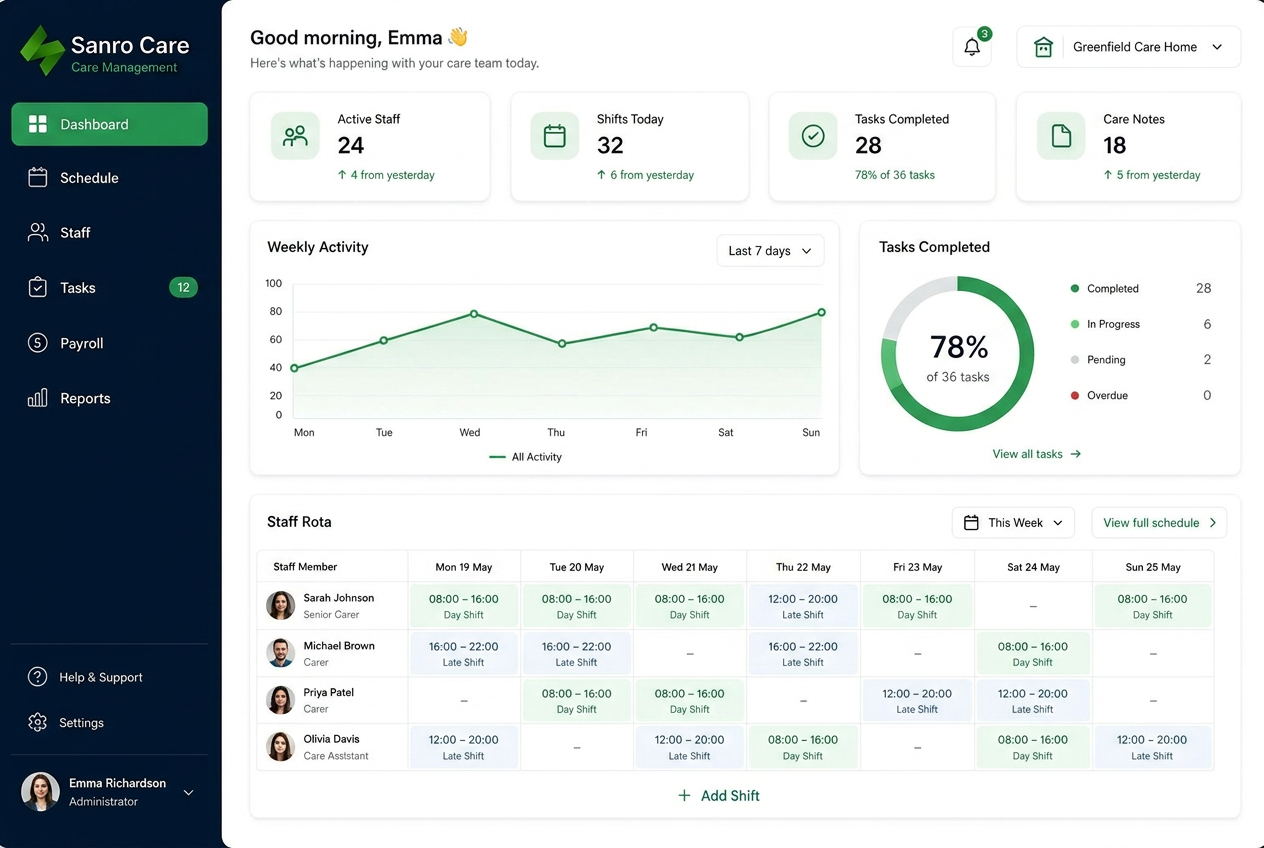
Task: Toggle the Overdue red legend dot
Action: coord(1075,396)
